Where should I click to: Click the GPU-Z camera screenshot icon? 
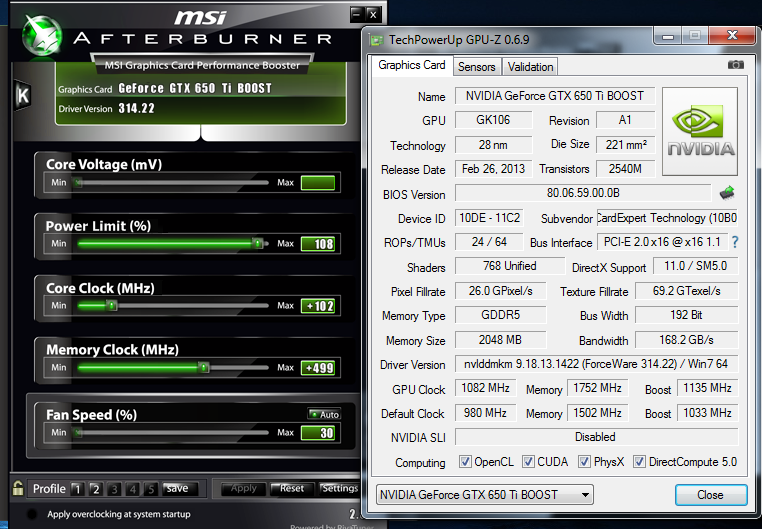pos(735,65)
